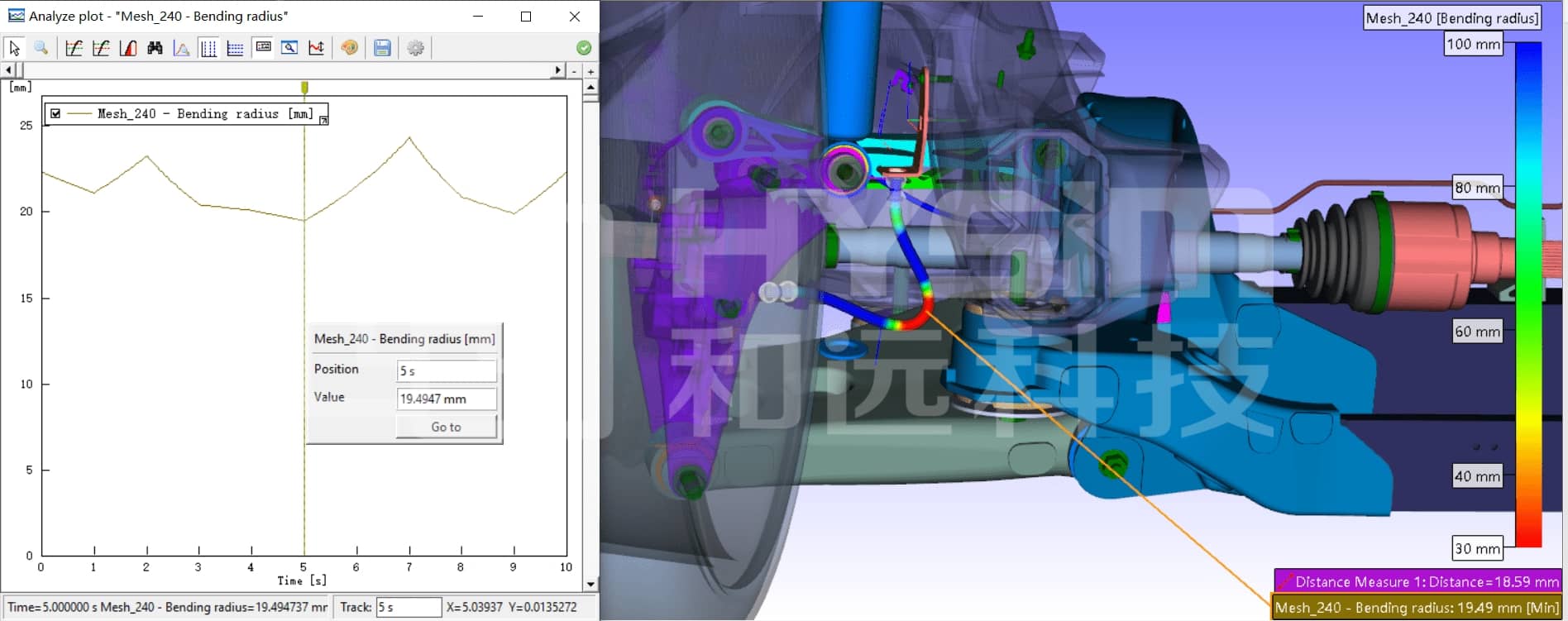Click the 100 mm color scale label

click(x=1473, y=44)
